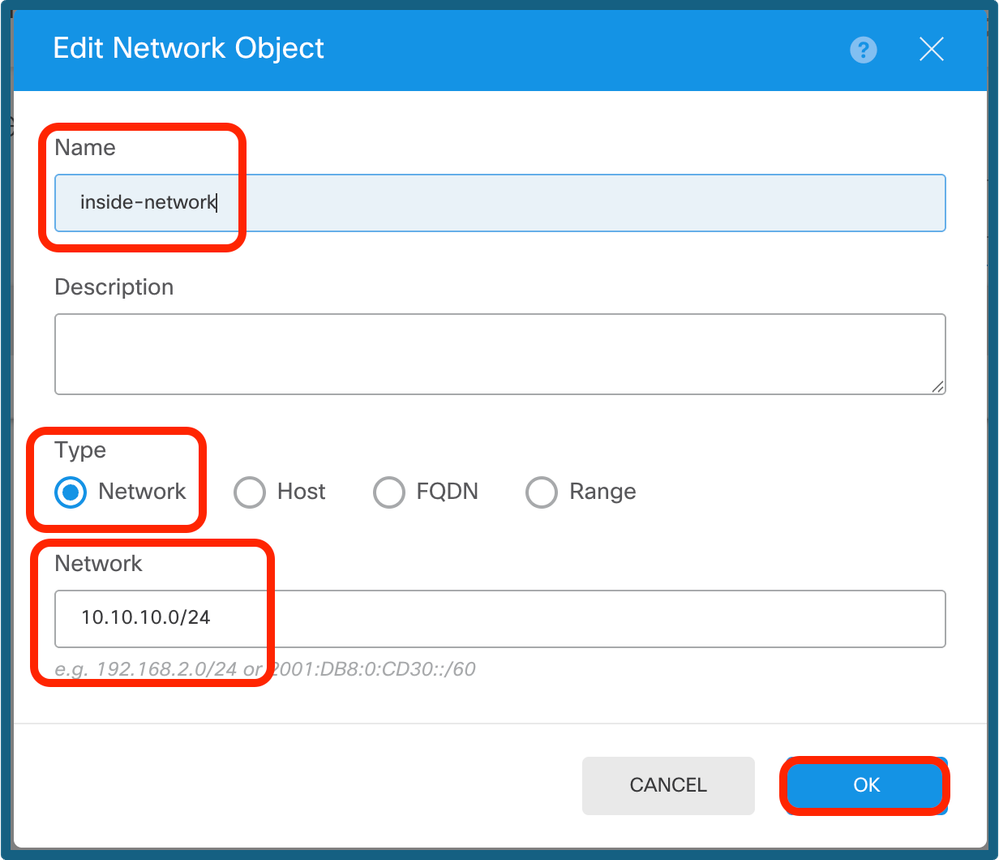This screenshot has height=860, width=999.
Task: Click the Description label
Action: click(114, 287)
